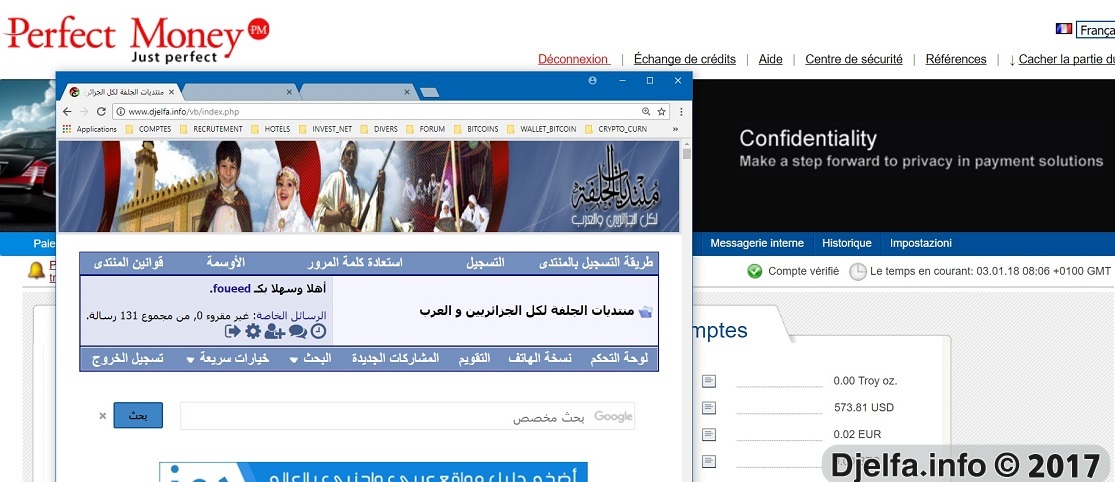The width and height of the screenshot is (1115, 482).
Task: Open the Applications shortcut in the bookmarks bar
Action: (90, 129)
